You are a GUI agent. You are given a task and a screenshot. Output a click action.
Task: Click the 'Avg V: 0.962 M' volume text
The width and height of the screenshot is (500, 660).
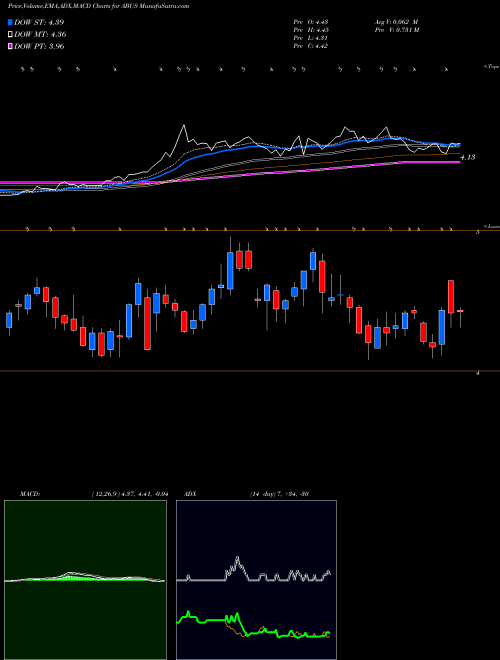(x=396, y=22)
